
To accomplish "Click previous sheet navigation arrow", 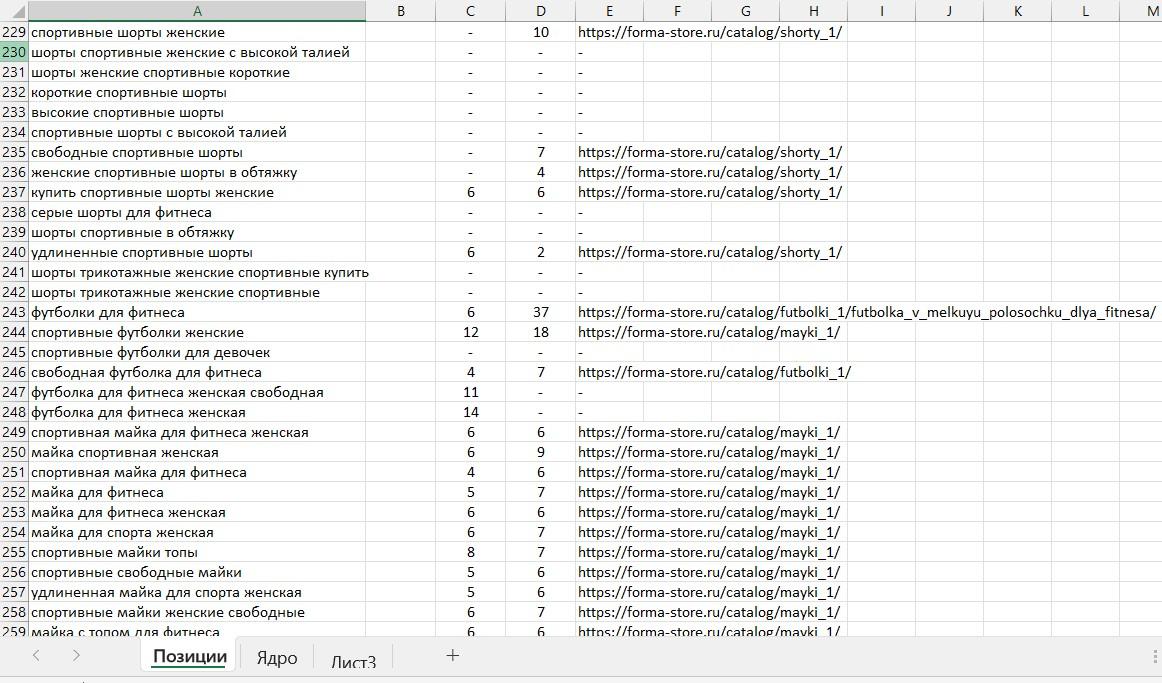I will (x=36, y=656).
